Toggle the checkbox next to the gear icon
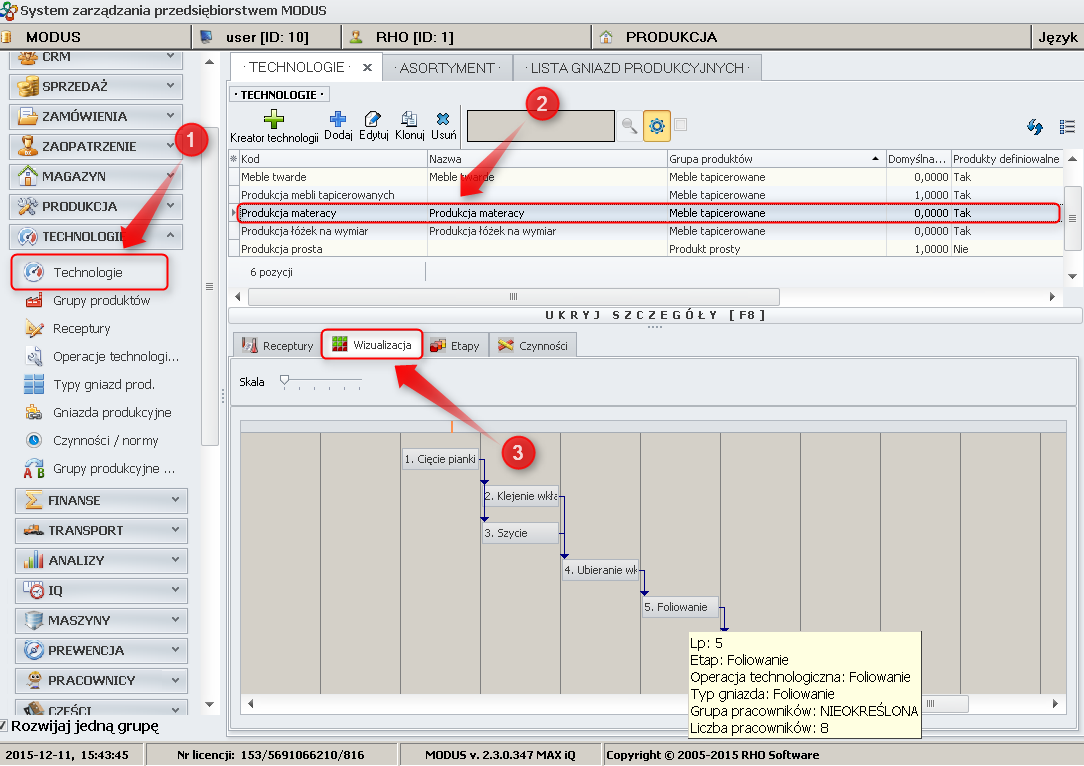The width and height of the screenshot is (1084, 766). click(x=681, y=125)
